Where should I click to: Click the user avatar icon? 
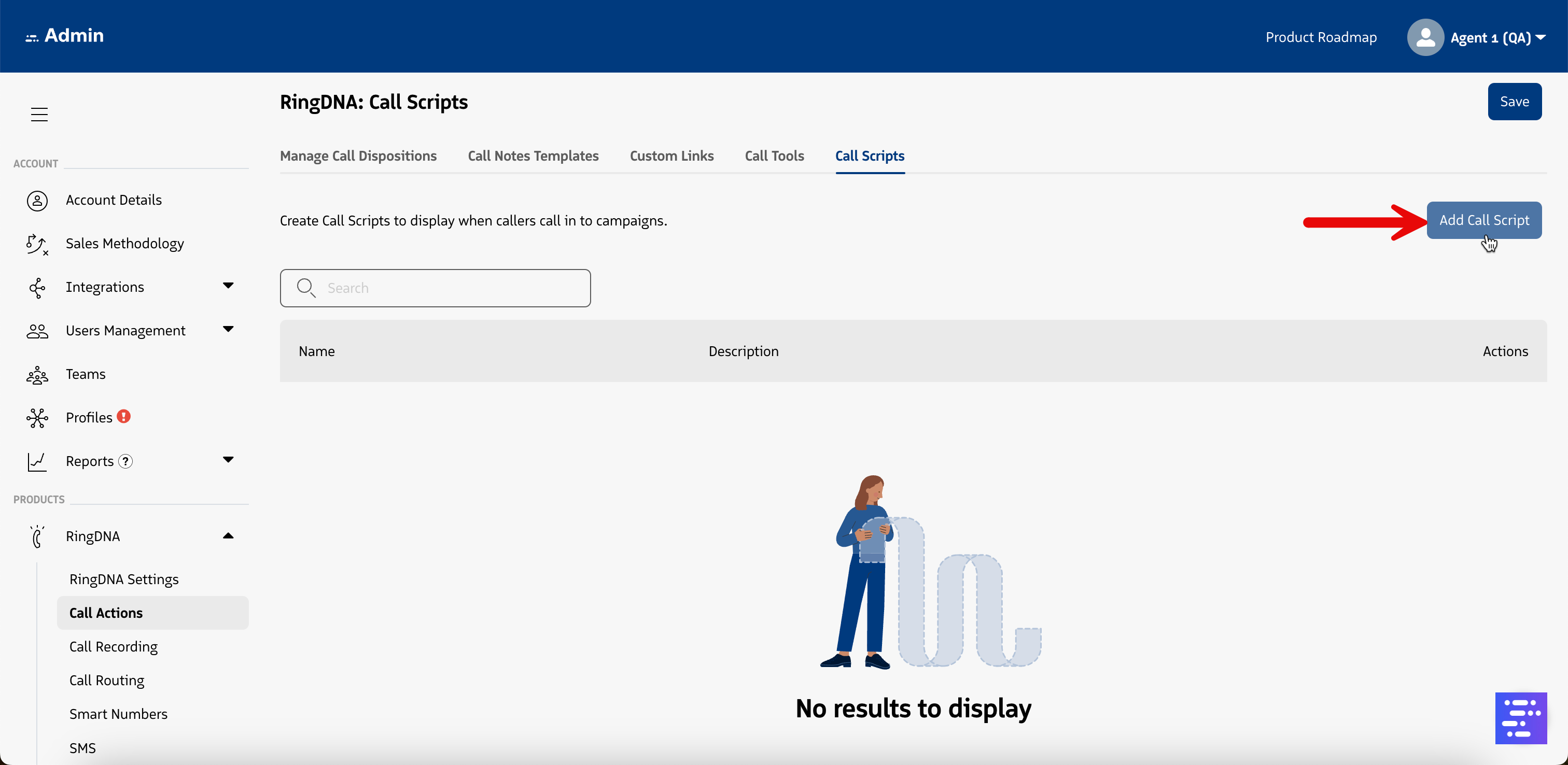(x=1424, y=37)
